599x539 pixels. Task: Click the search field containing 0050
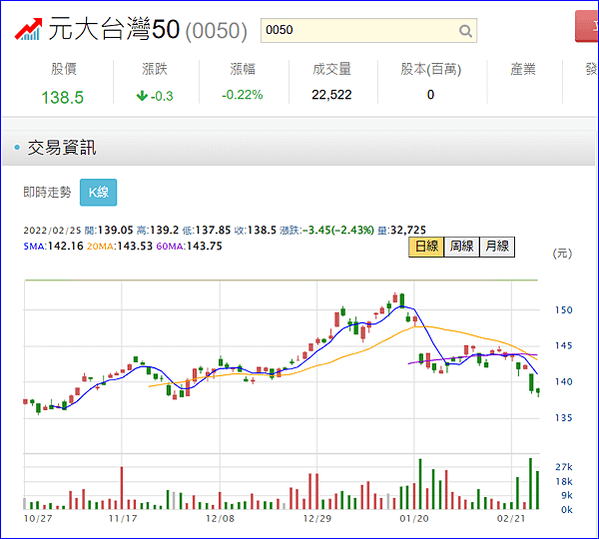[368, 30]
